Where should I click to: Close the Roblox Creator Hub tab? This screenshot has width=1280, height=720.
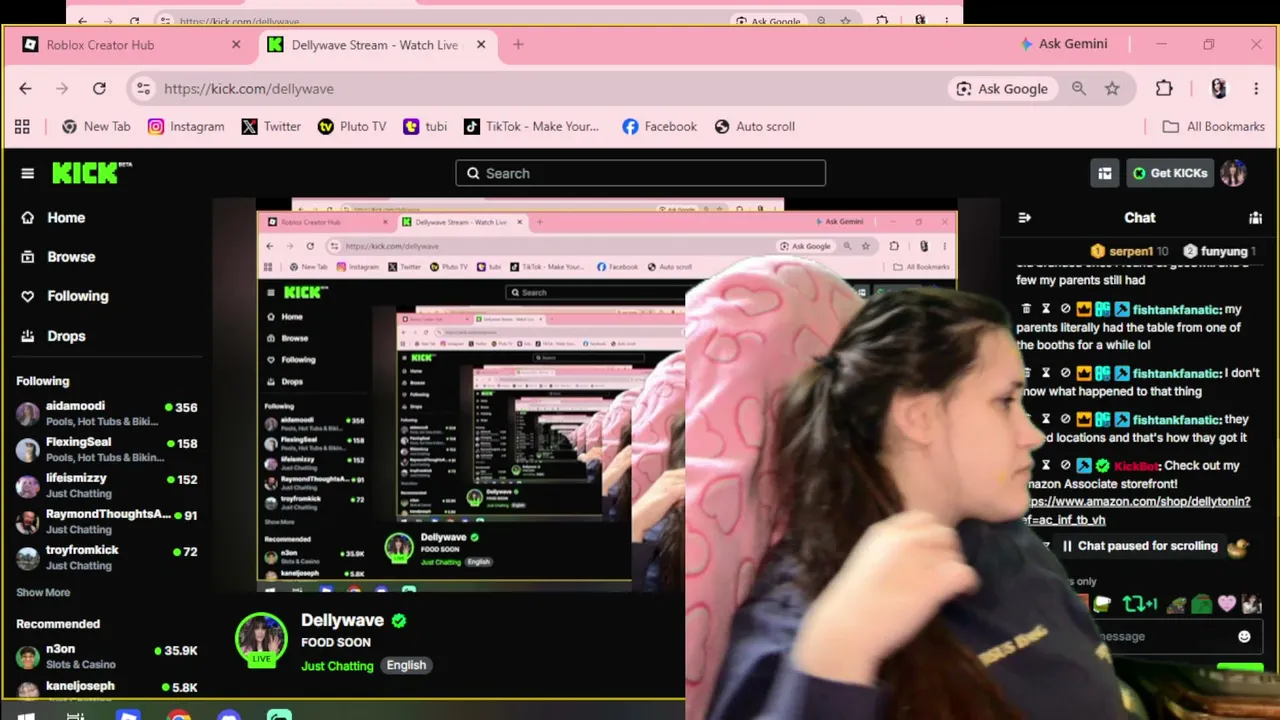pyautogui.click(x=236, y=44)
